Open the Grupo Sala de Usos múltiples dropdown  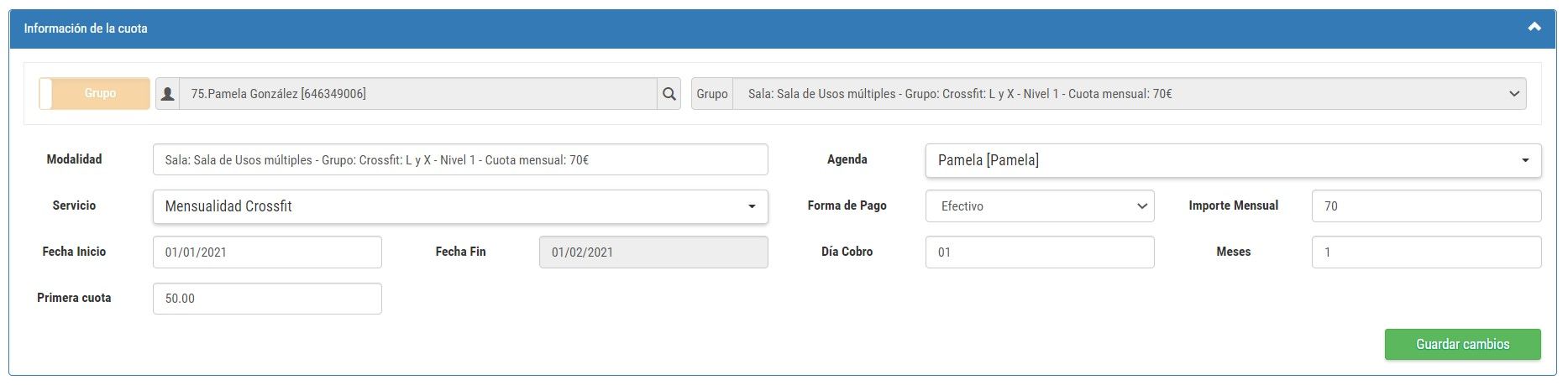(1130, 94)
